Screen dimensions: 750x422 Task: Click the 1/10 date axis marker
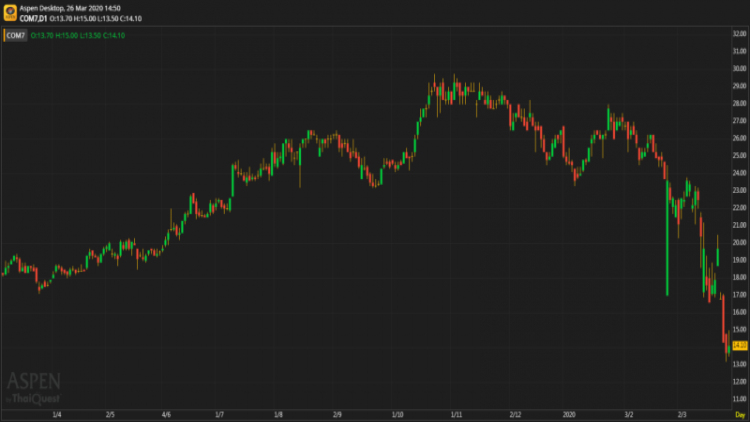(398, 413)
